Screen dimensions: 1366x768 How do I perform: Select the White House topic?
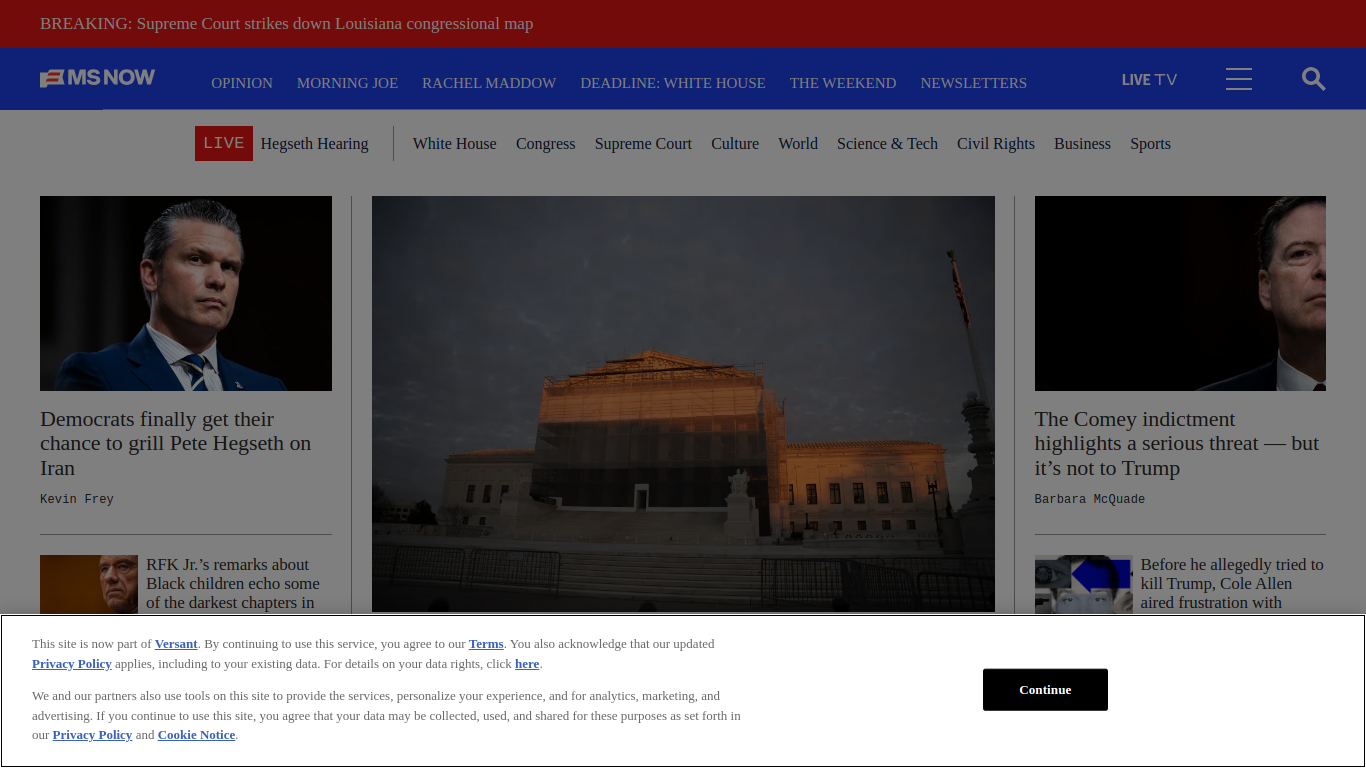(455, 144)
